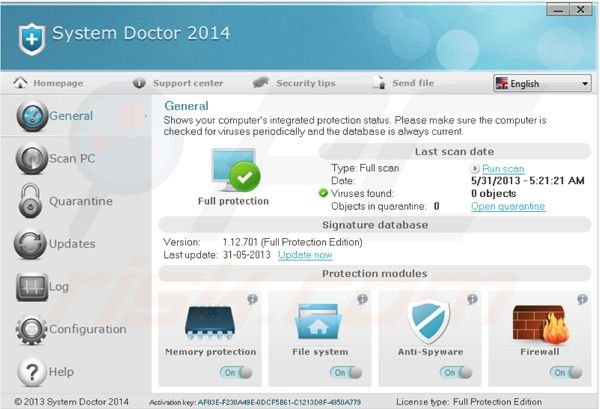Open the General sidebar section
600x409 pixels.
(x=75, y=116)
